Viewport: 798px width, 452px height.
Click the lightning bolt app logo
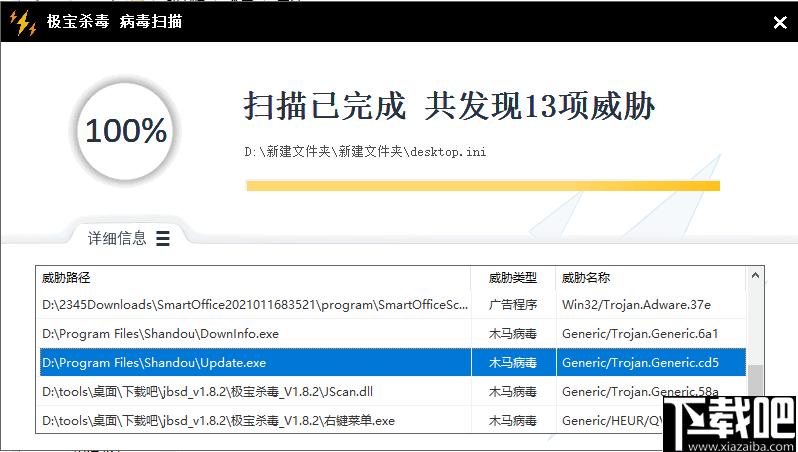point(21,21)
